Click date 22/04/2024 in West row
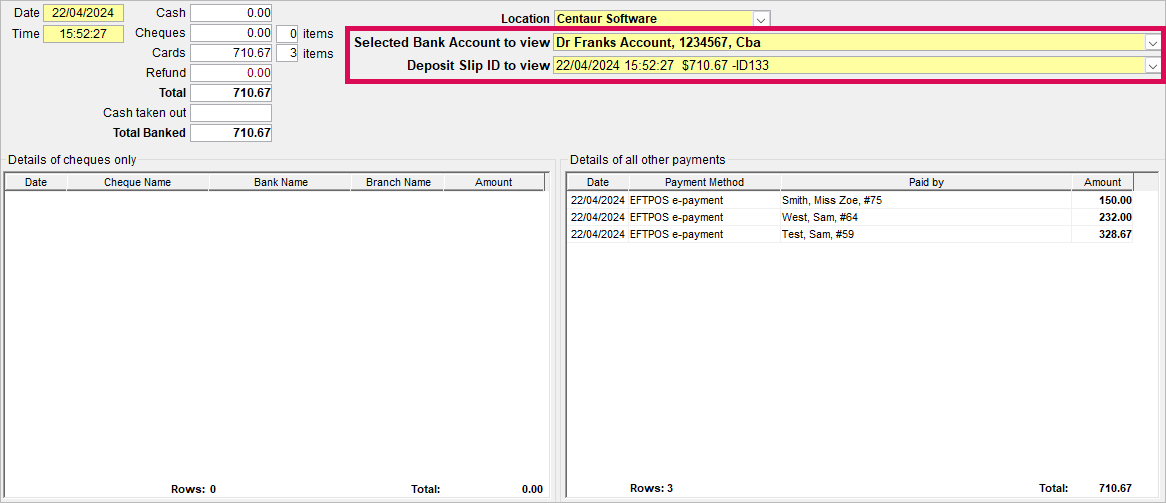Image resolution: width=1166 pixels, height=503 pixels. (x=598, y=217)
